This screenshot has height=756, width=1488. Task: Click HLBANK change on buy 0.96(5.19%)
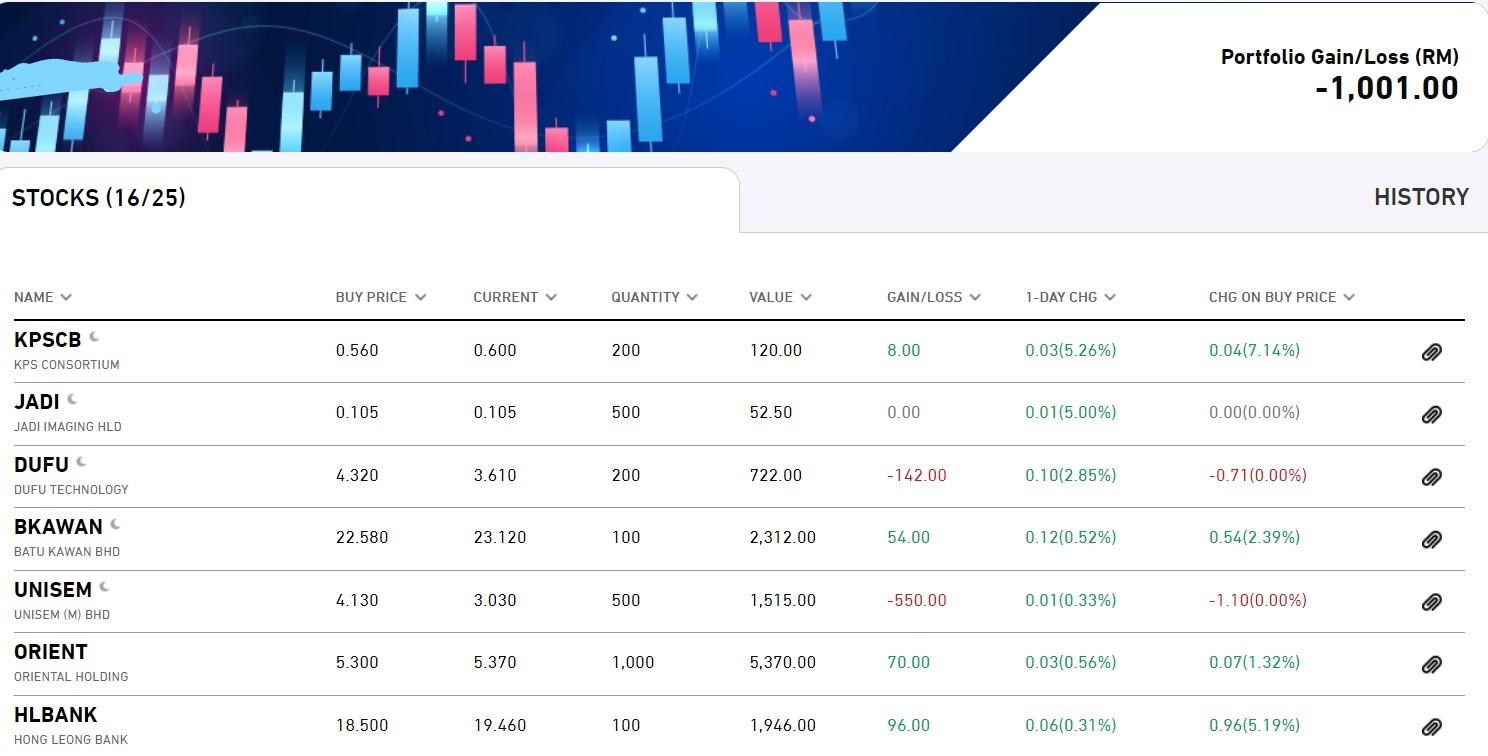pyautogui.click(x=1254, y=725)
